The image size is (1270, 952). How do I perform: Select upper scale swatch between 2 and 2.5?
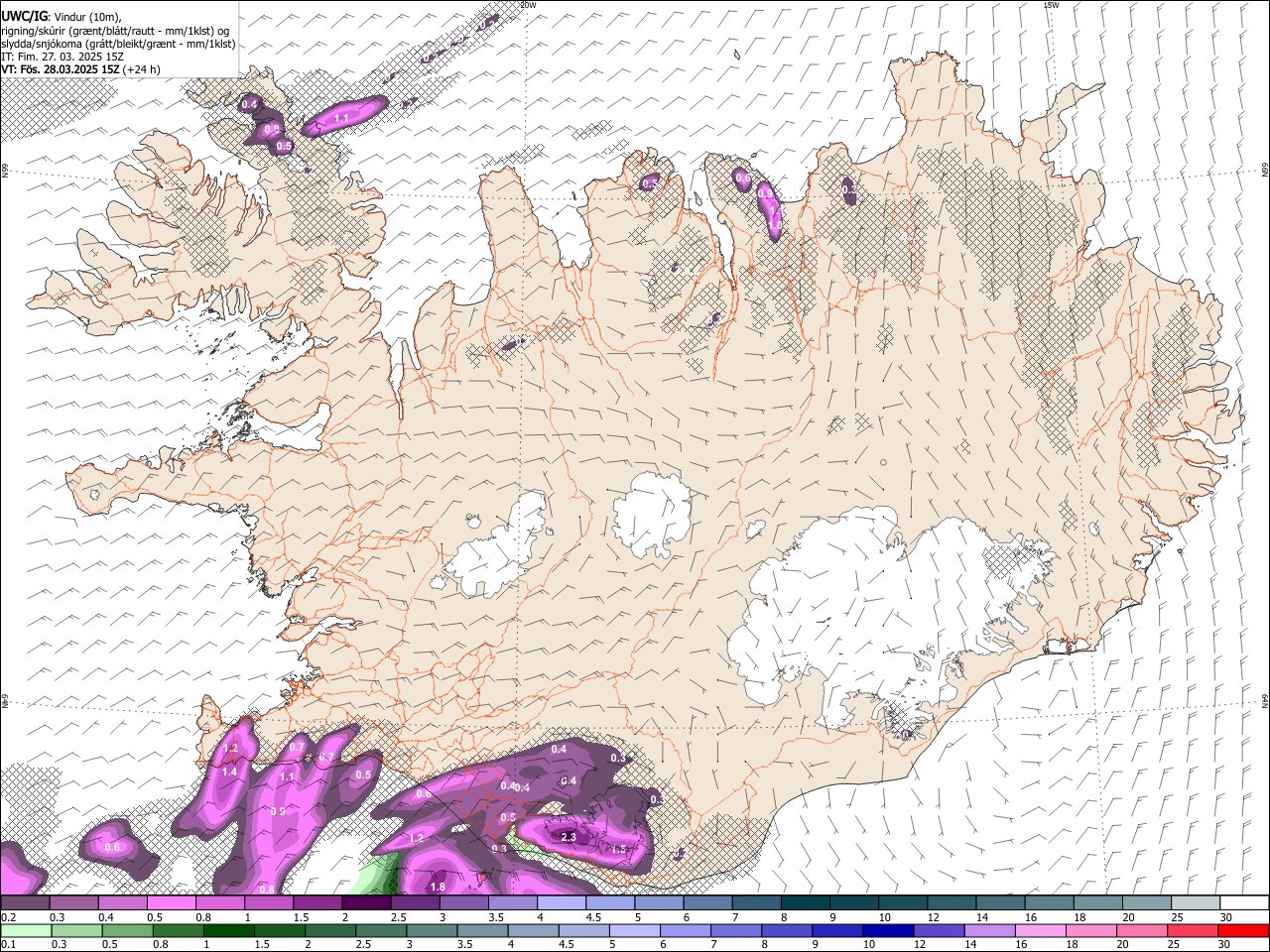click(x=366, y=902)
